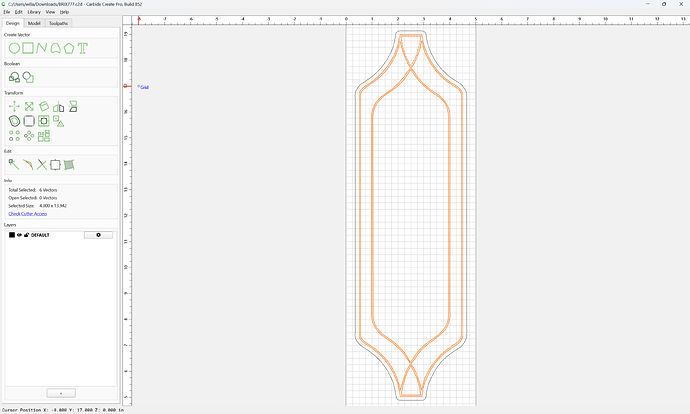The height and width of the screenshot is (414, 690).
Task: Follow the Check Cutter Access link
Action: click(28, 214)
